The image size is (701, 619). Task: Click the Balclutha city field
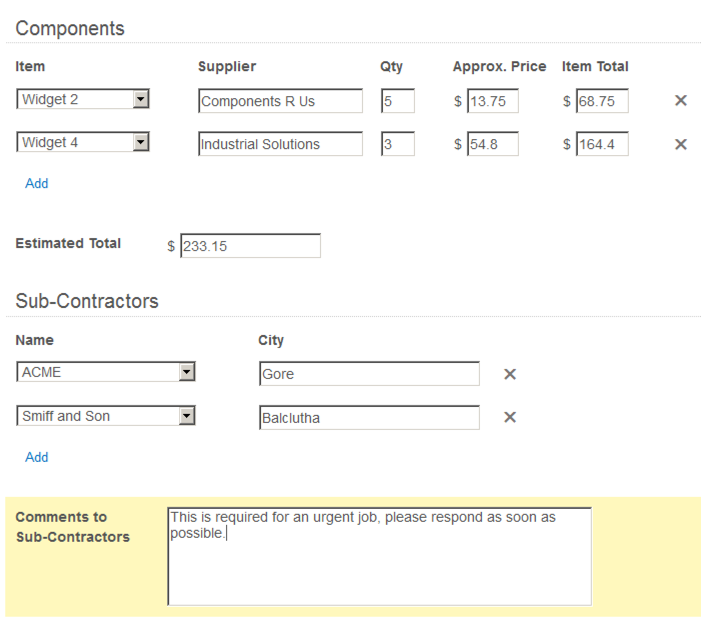pyautogui.click(x=368, y=418)
